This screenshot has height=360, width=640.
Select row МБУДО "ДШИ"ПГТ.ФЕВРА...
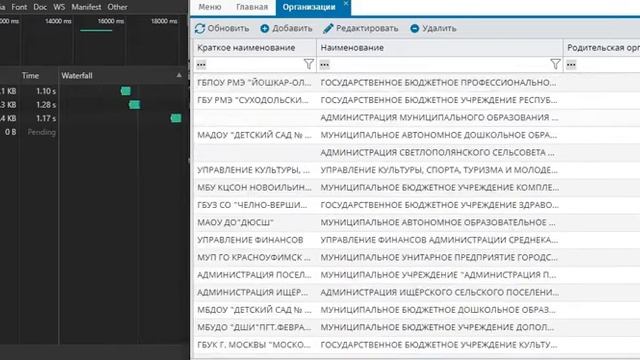pyautogui.click(x=416, y=328)
